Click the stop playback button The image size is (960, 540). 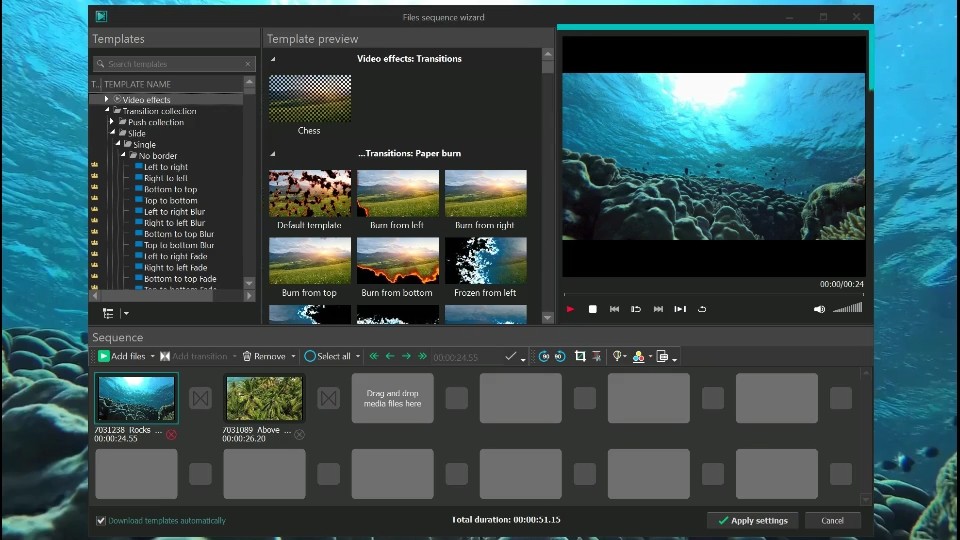(592, 310)
